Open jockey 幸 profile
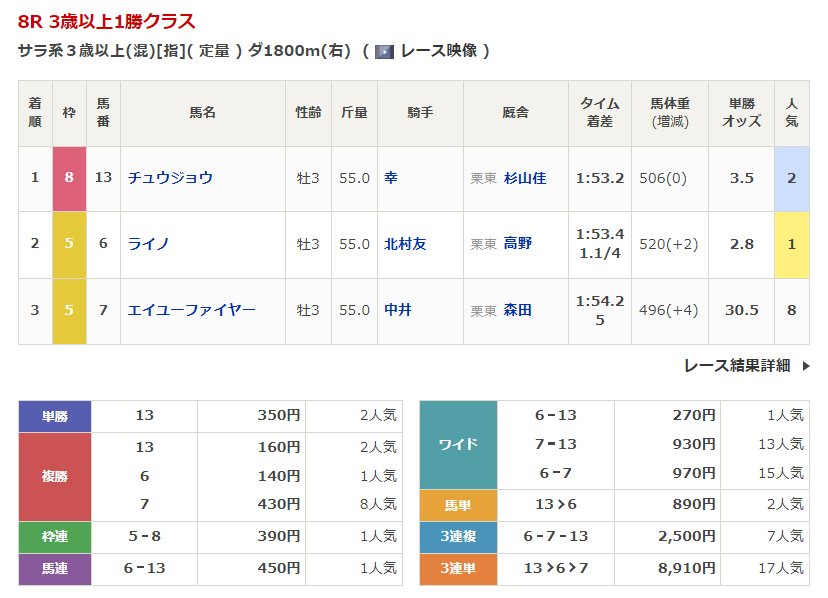This screenshot has width=828, height=598. tap(391, 178)
